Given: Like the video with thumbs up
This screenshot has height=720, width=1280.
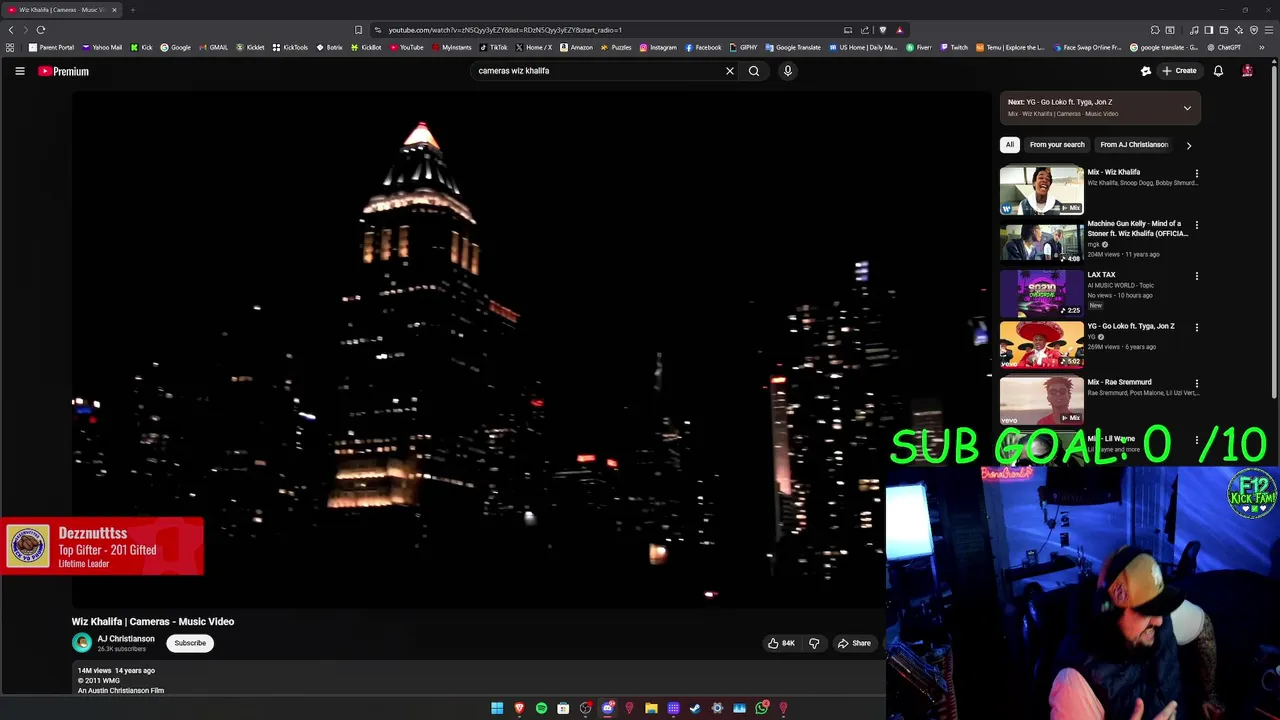Looking at the screenshot, I should click(x=781, y=643).
